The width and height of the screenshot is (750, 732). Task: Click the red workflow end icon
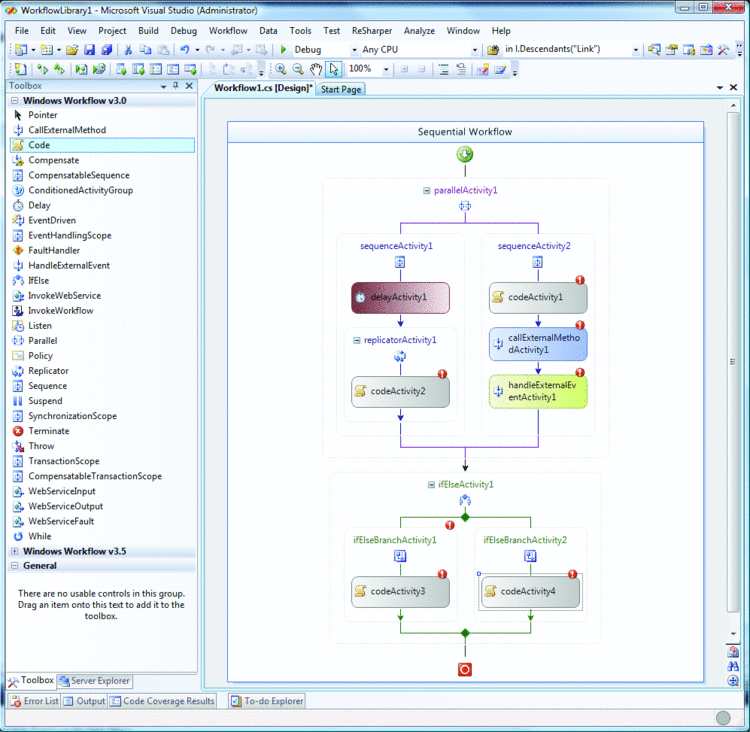point(465,669)
